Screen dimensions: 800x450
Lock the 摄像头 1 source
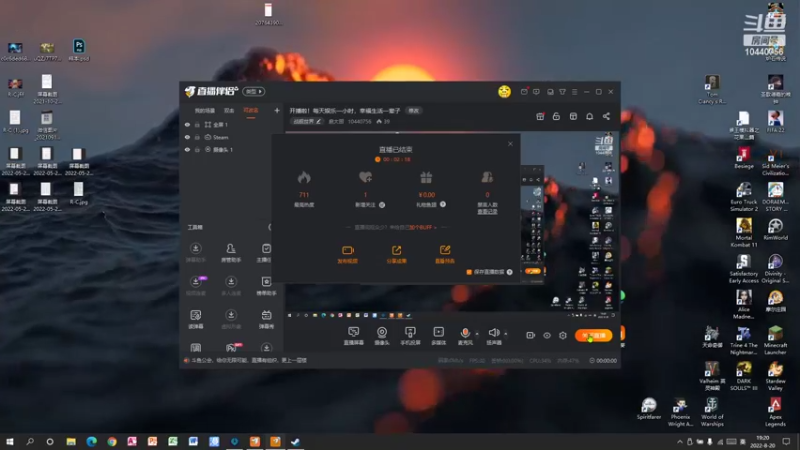[197, 149]
